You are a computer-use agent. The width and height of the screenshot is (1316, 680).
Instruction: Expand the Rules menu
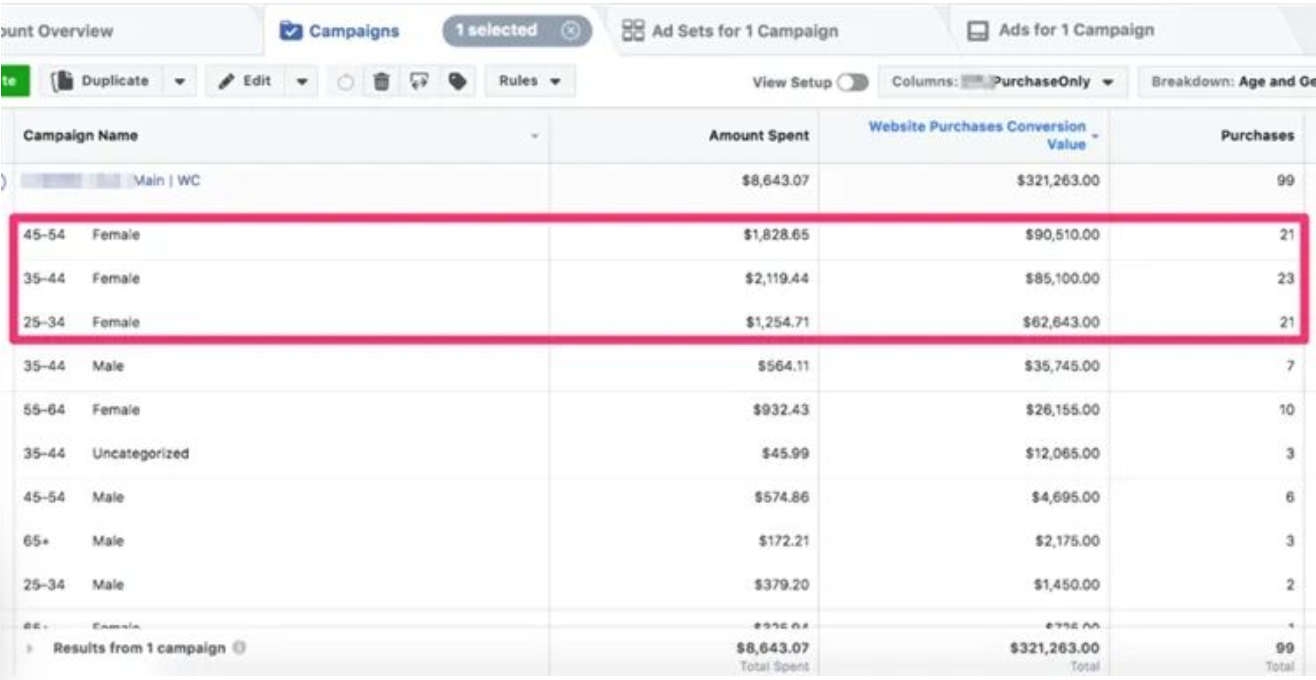[530, 82]
